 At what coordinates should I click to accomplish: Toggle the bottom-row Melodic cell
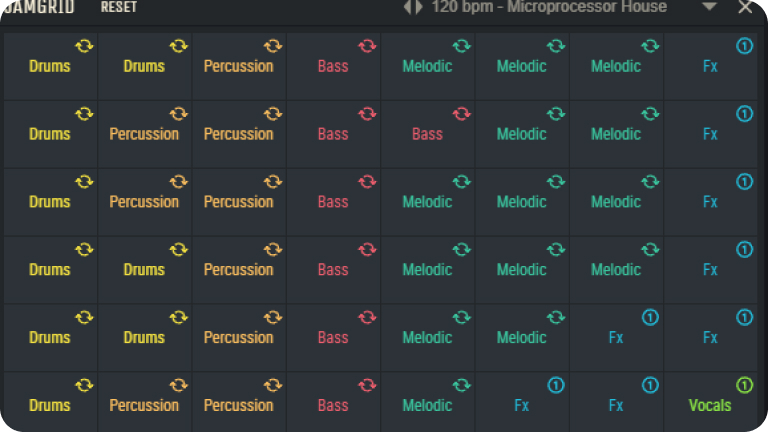427,405
